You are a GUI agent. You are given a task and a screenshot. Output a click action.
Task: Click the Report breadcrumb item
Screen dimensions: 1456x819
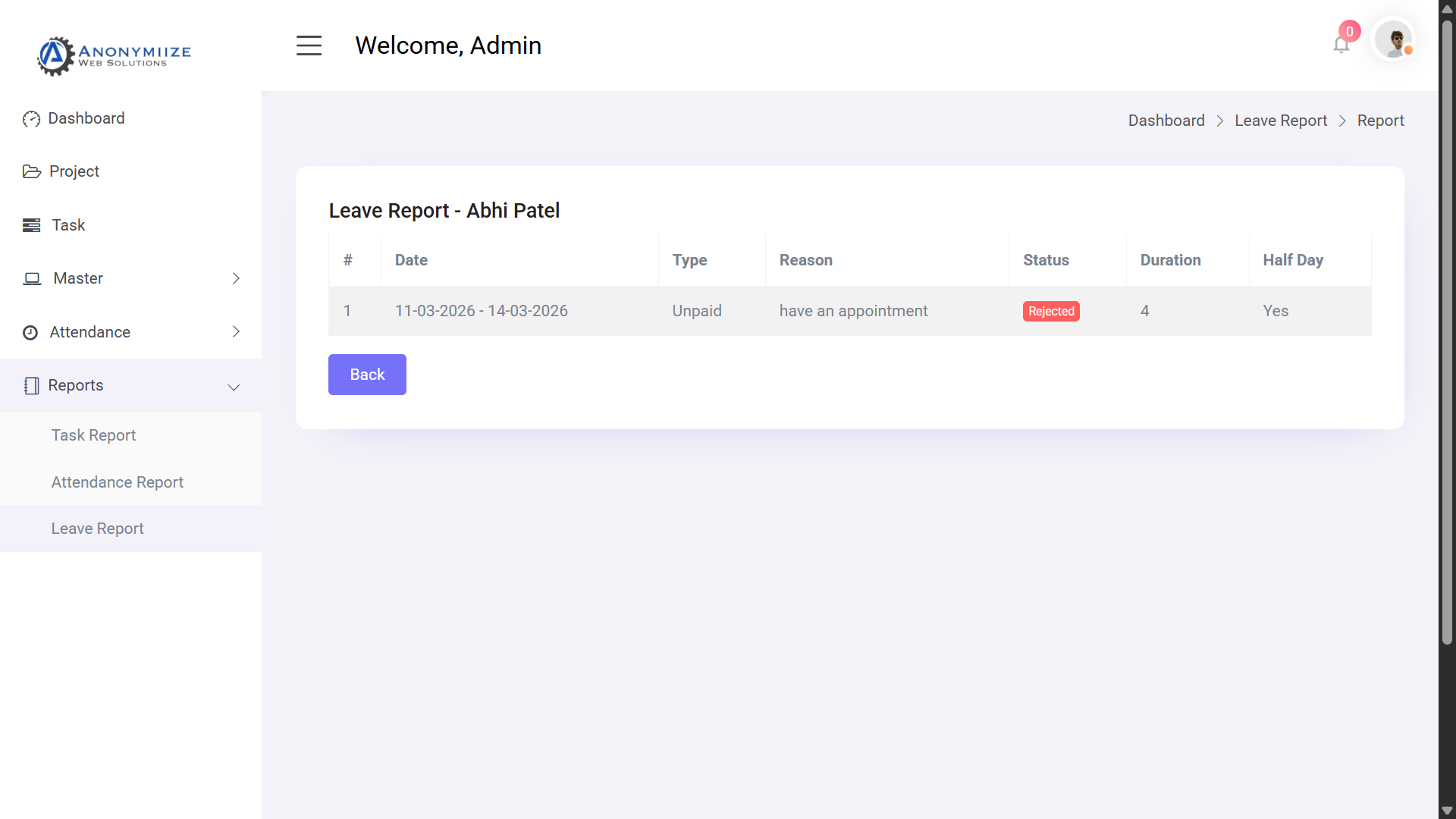(x=1380, y=121)
